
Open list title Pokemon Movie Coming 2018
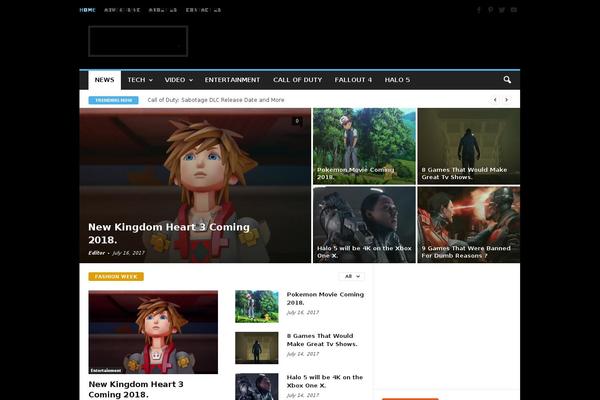pos(325,298)
